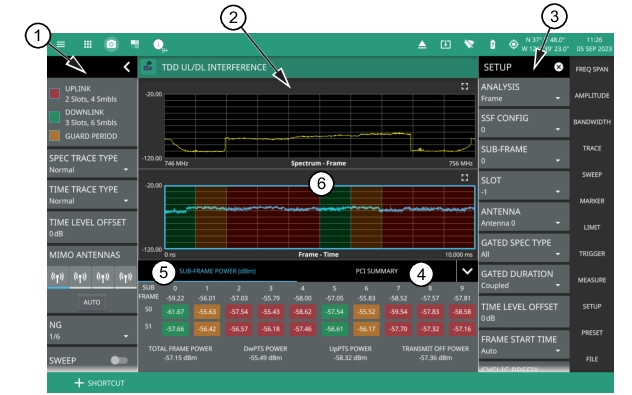632x395 pixels.
Task: Select the first MIMO antenna
Action: 58,277
